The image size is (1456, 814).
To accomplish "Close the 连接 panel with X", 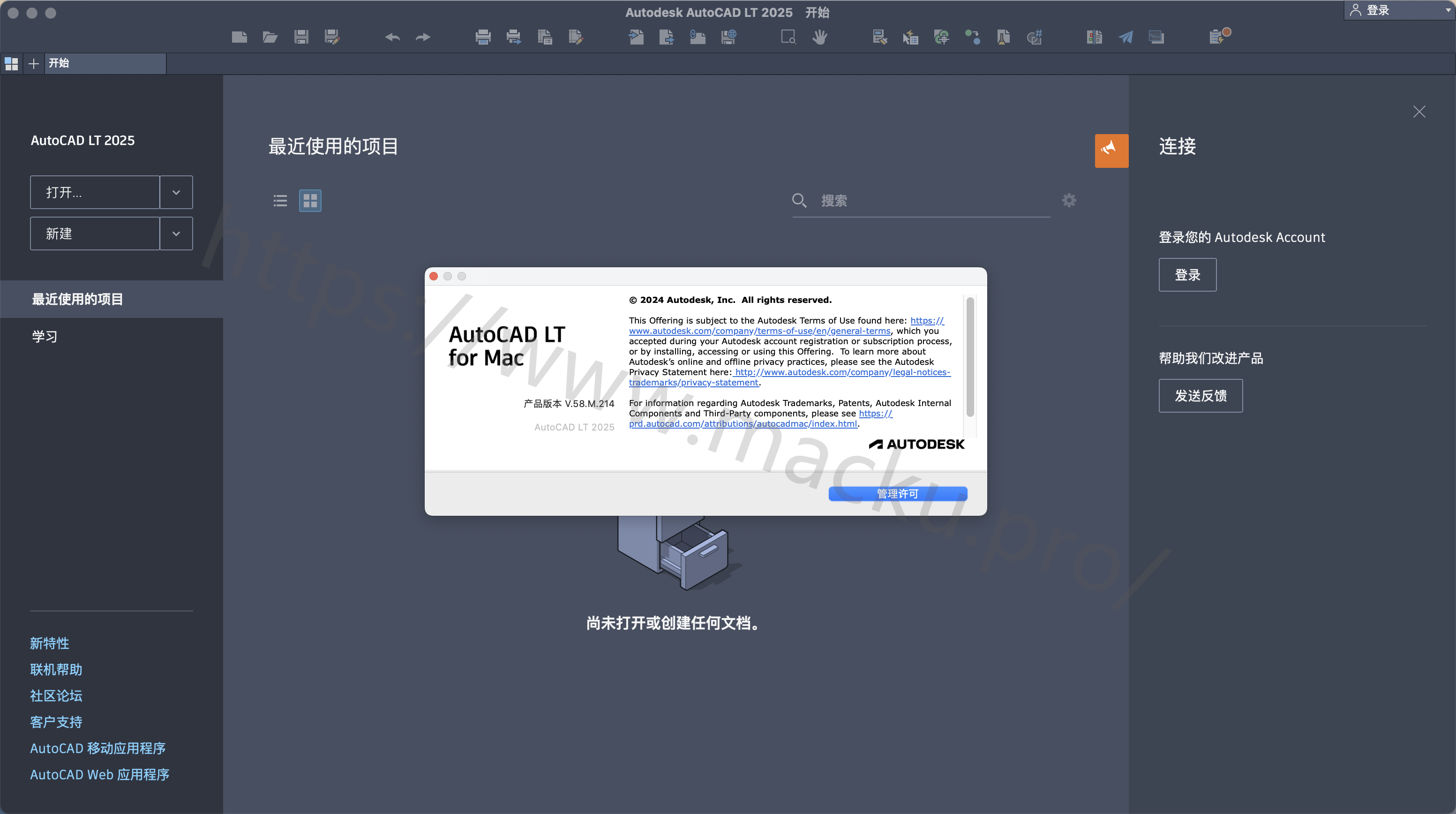I will 1419,111.
